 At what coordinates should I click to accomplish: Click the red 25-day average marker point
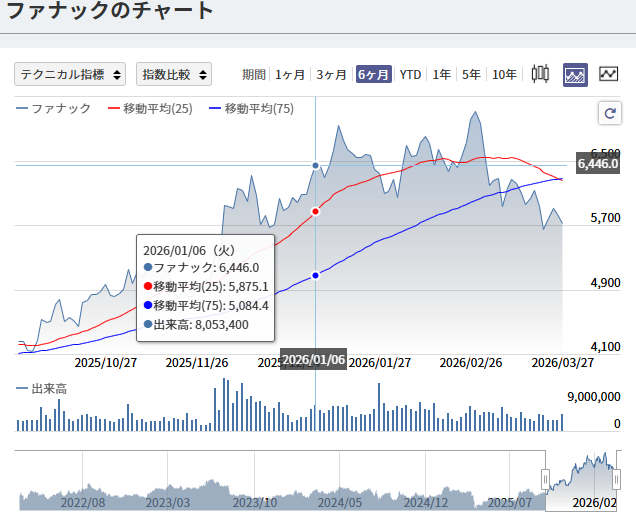pyautogui.click(x=316, y=211)
